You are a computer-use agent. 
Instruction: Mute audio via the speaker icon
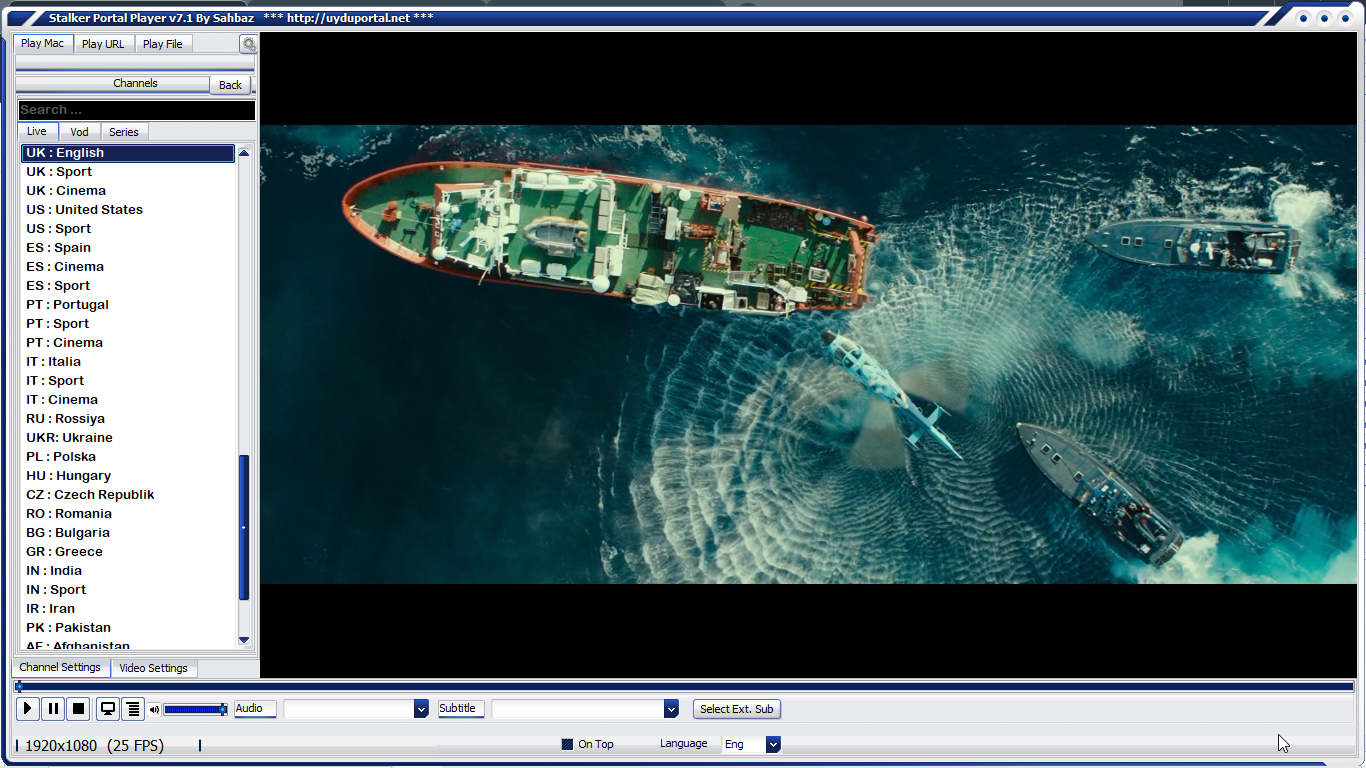coord(154,710)
